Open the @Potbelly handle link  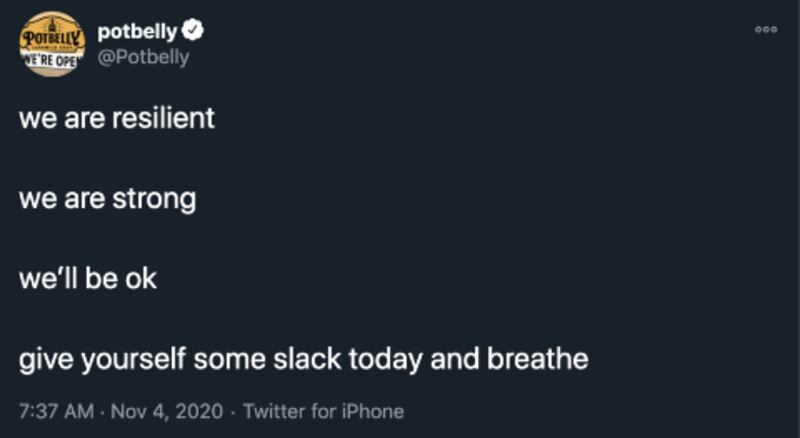click(143, 57)
